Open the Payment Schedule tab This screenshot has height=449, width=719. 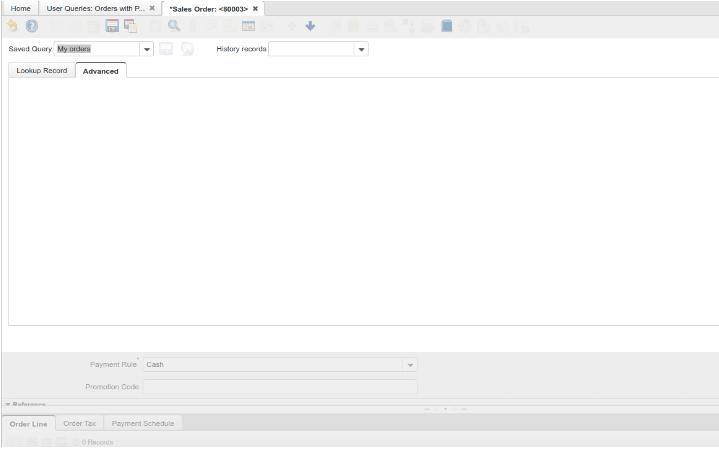pyautogui.click(x=143, y=424)
